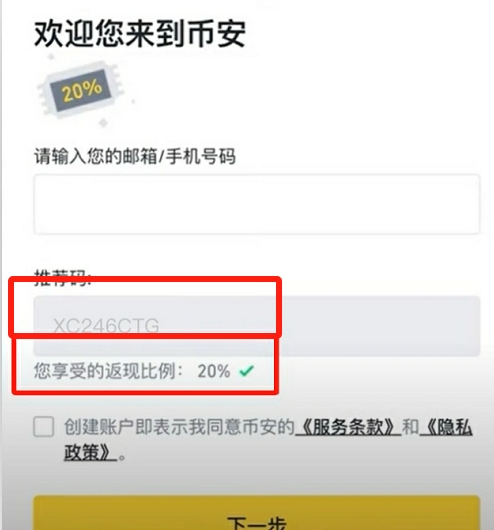Screen dimensions: 494x530
Task: Click the referral code field showing XC246CTG
Action: 257,326
